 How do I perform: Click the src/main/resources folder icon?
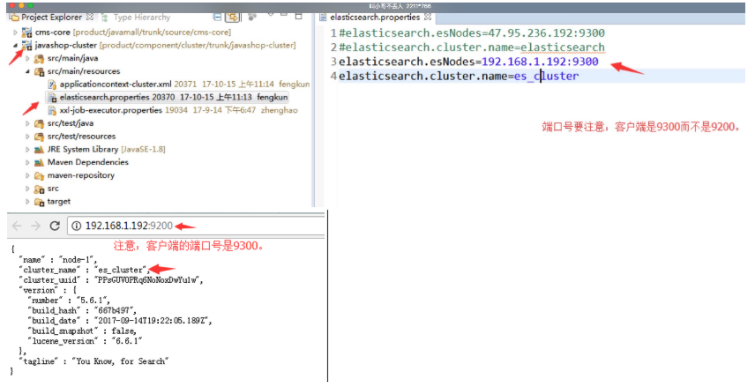tap(39, 71)
